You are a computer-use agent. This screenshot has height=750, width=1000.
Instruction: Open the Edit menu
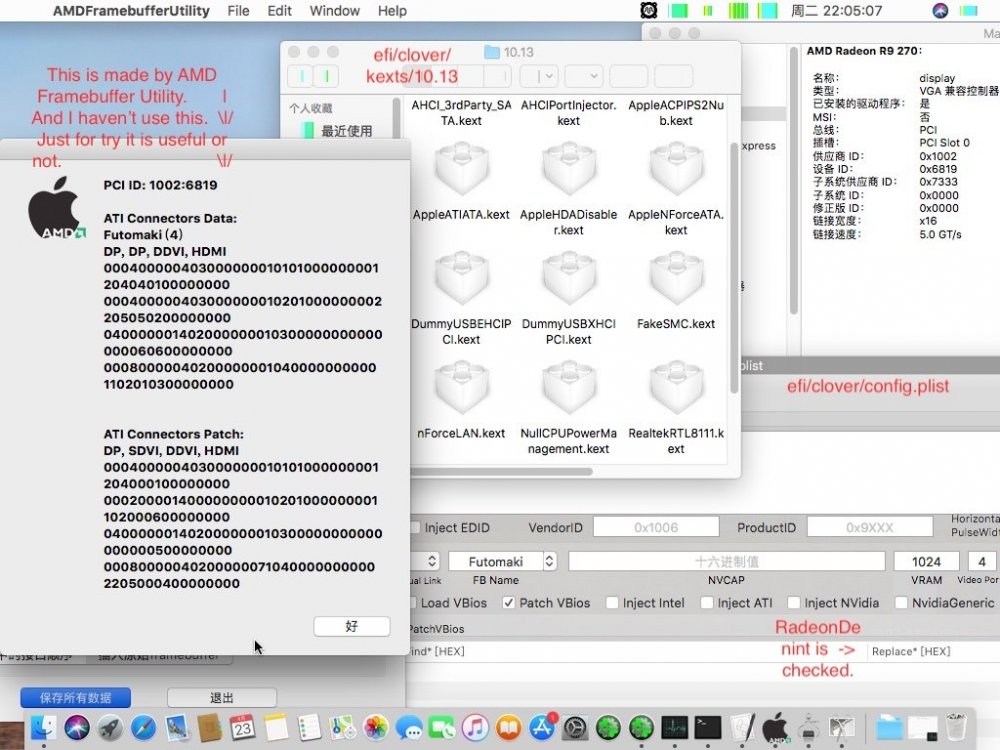[x=279, y=11]
